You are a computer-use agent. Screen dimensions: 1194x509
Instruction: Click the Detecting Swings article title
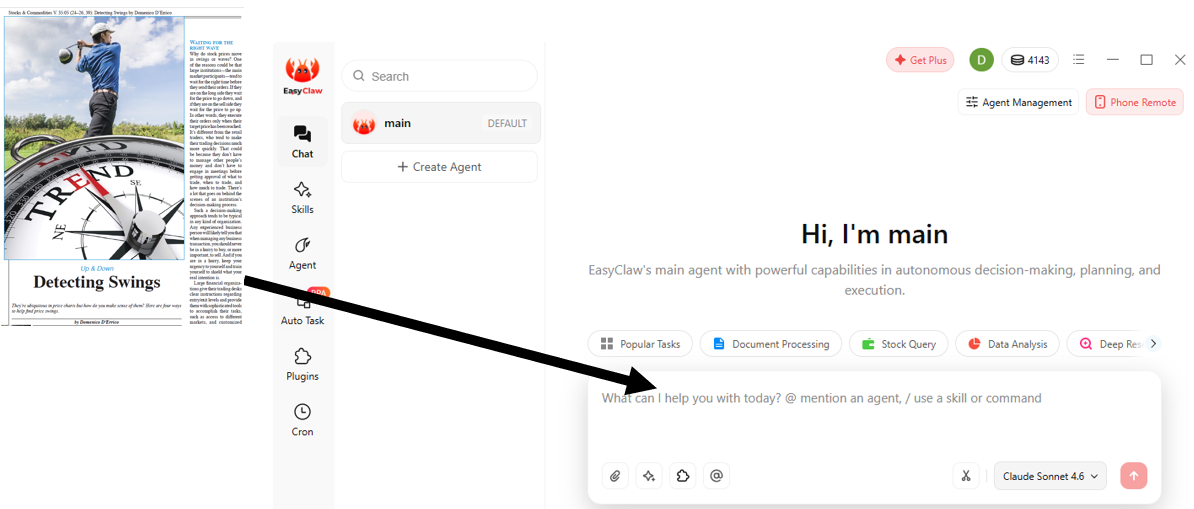point(97,283)
